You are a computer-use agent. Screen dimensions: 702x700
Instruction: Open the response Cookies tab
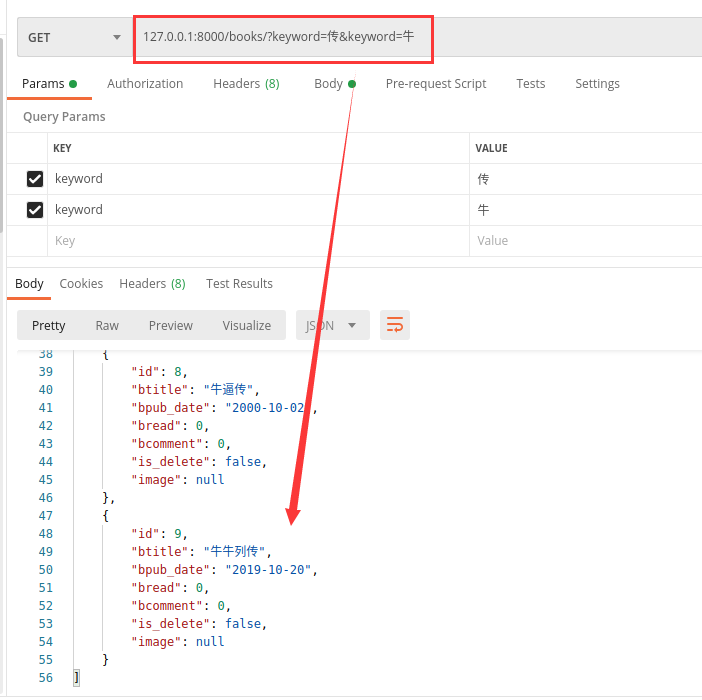(x=81, y=284)
